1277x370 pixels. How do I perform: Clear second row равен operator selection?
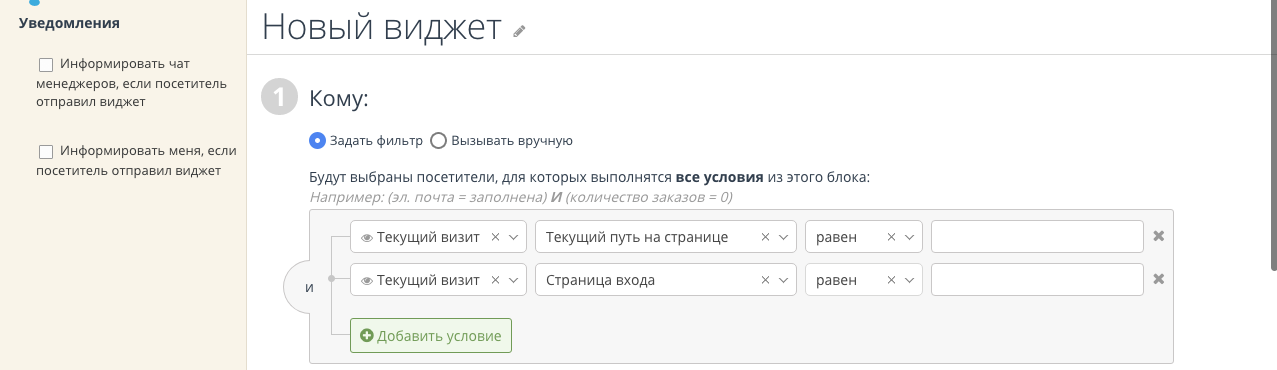point(891,280)
